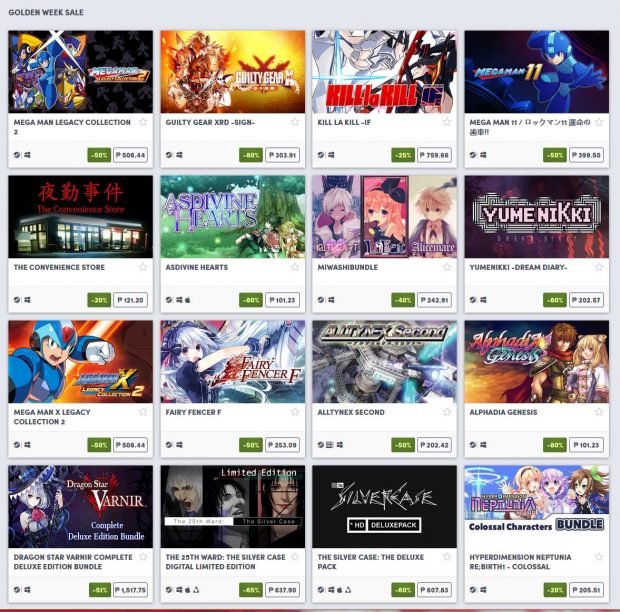Open Hyperdimension Neptunia Colossal Characters Bundle image
The height and width of the screenshot is (612, 620).
point(537,506)
